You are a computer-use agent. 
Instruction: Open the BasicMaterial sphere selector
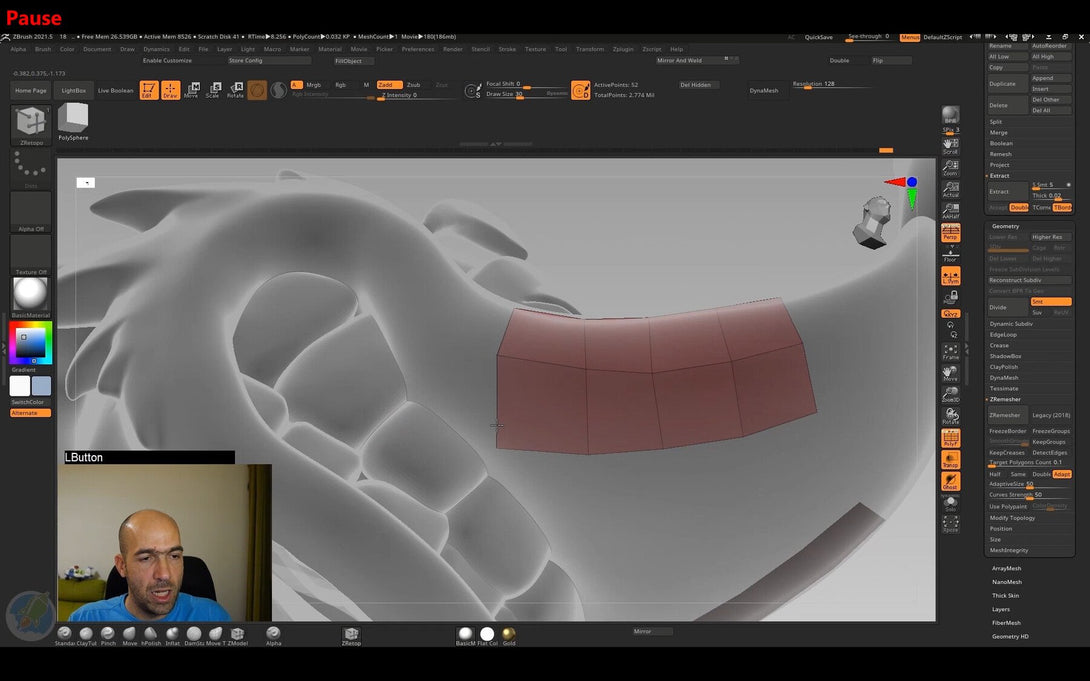[x=31, y=297]
